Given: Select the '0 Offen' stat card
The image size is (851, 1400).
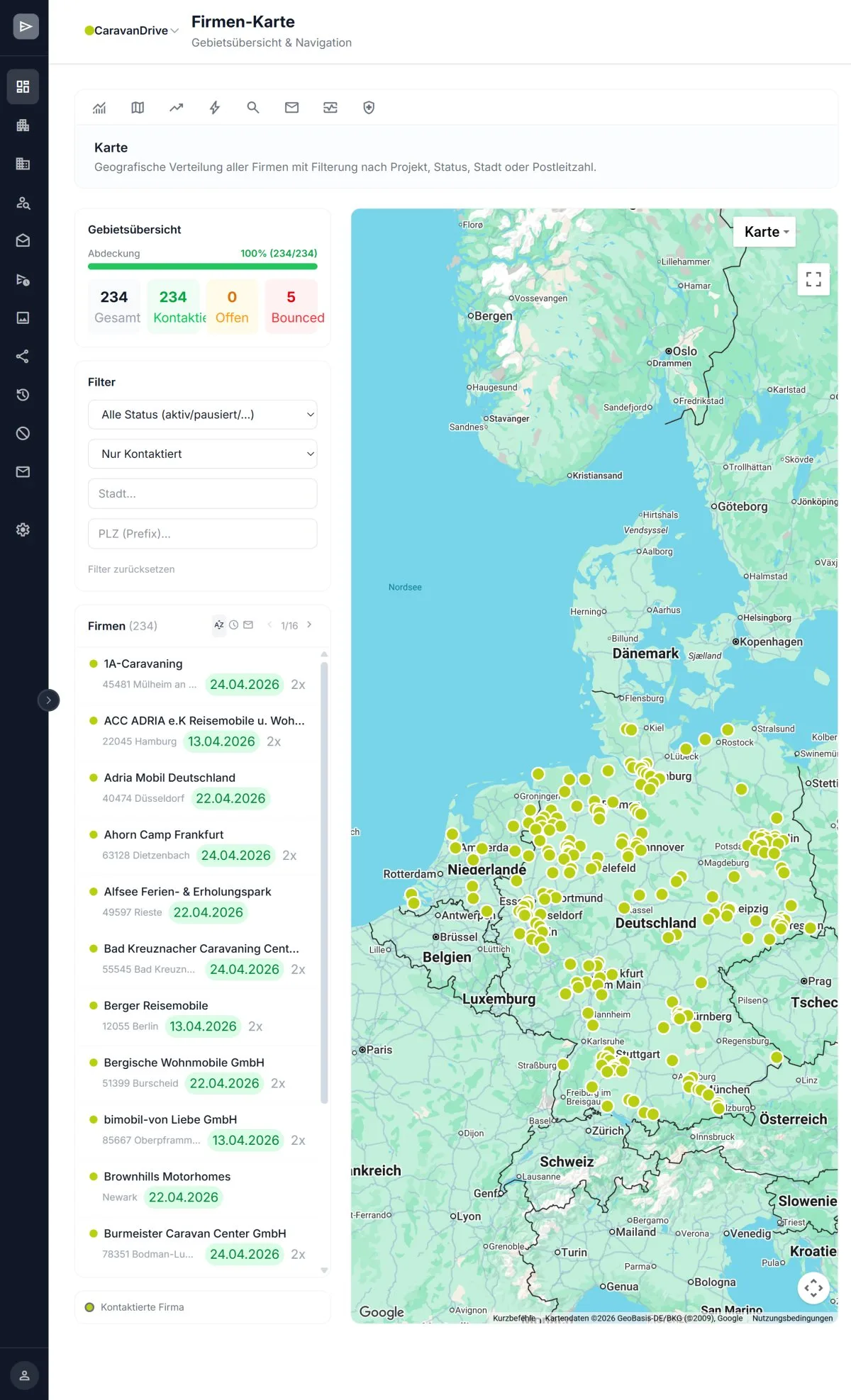Looking at the screenshot, I should [x=232, y=306].
